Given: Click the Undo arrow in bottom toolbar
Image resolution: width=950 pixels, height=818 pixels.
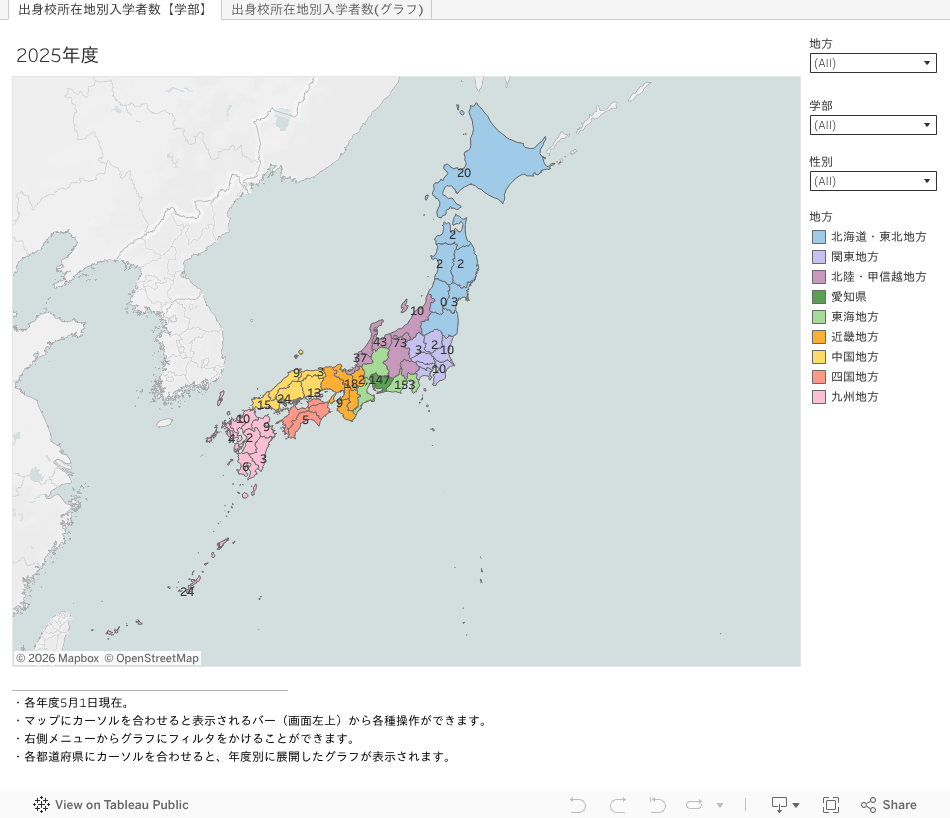Looking at the screenshot, I should pos(577,805).
